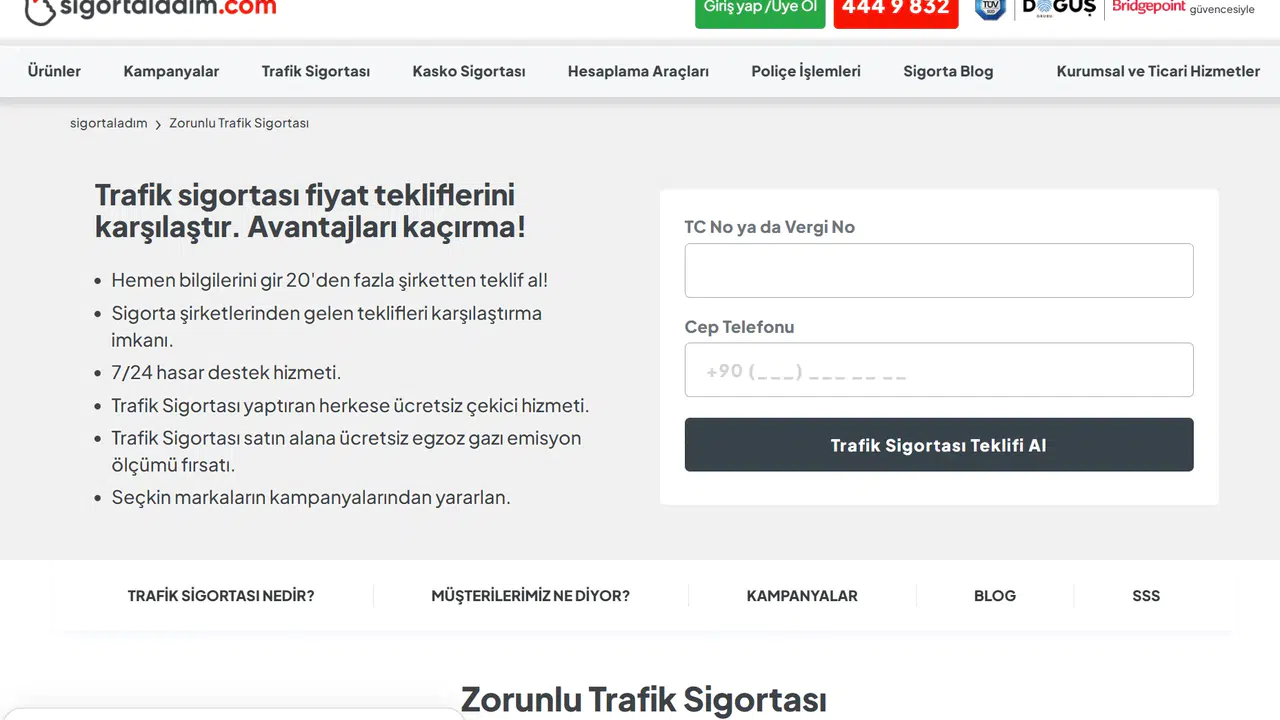Open Giriş yap / Üye Ol
The image size is (1280, 720).
(x=759, y=8)
